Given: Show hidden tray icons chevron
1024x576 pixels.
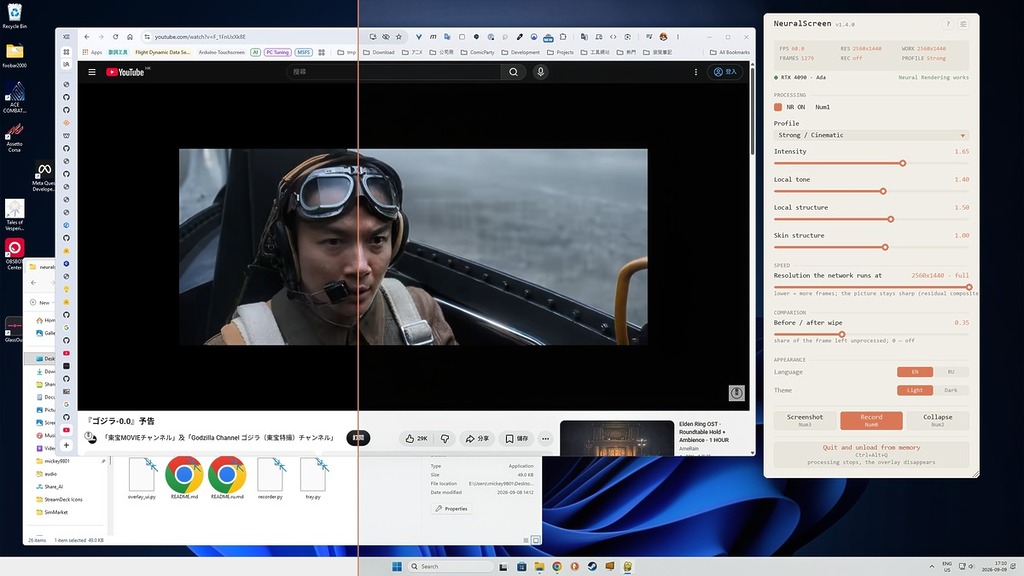Looking at the screenshot, I should [931, 566].
